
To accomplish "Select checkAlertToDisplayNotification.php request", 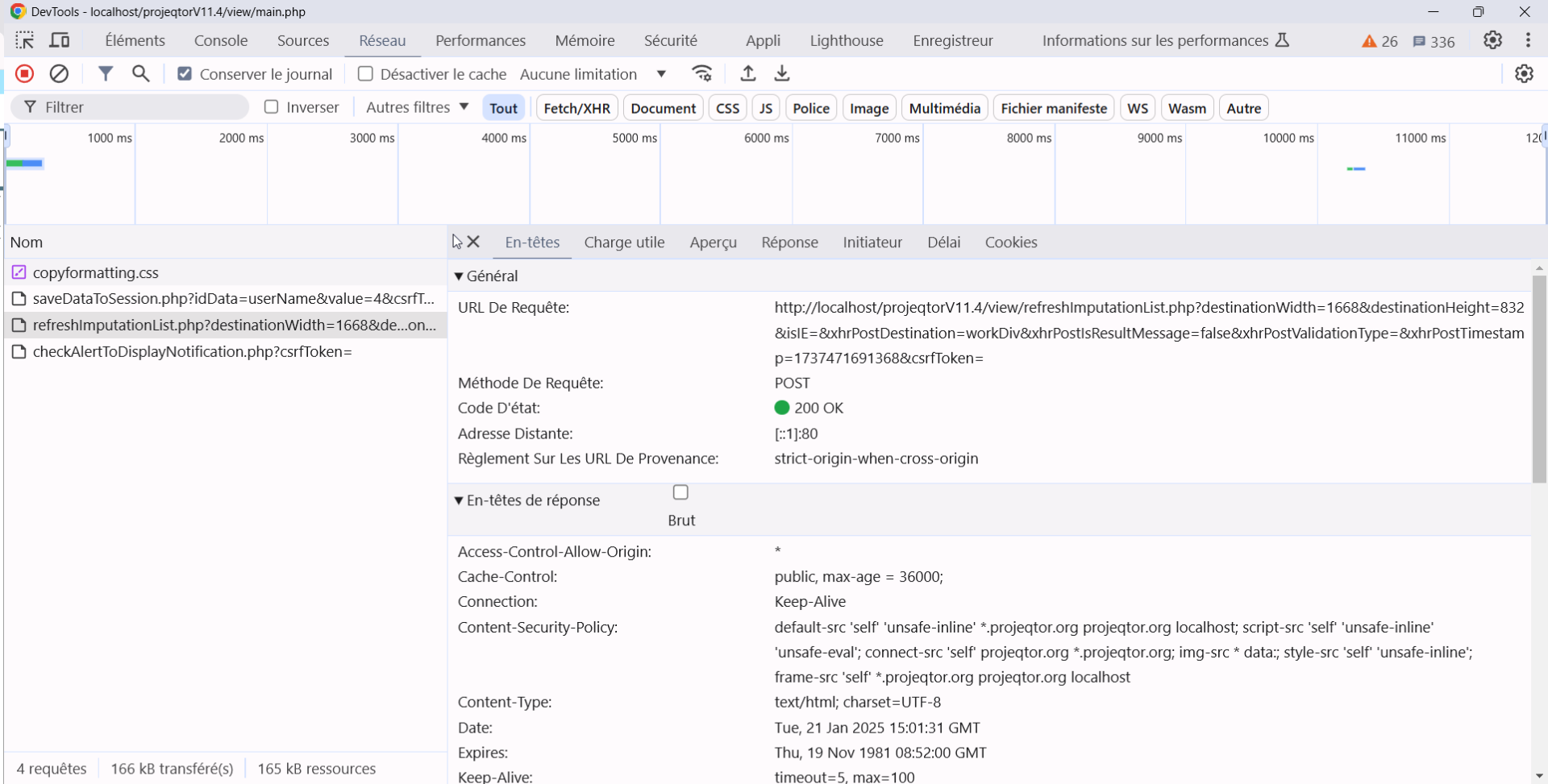I will pos(192,352).
